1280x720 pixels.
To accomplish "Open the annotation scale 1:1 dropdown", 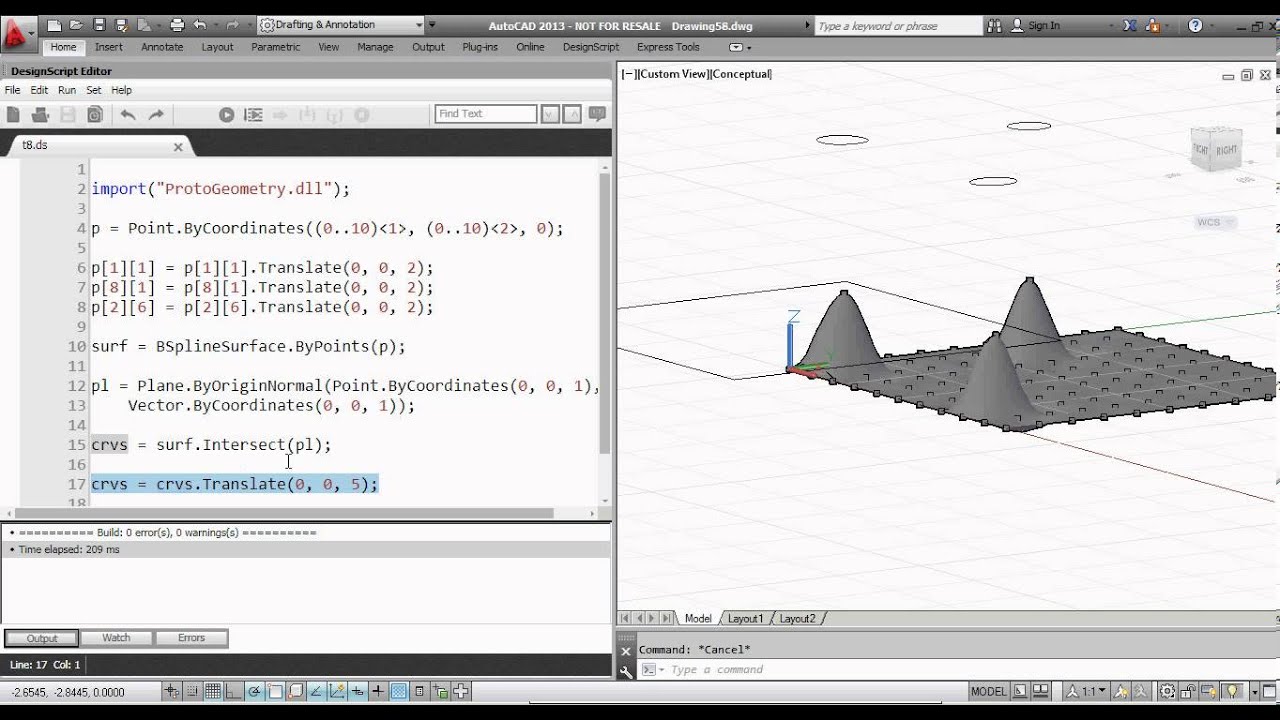I will point(1084,691).
